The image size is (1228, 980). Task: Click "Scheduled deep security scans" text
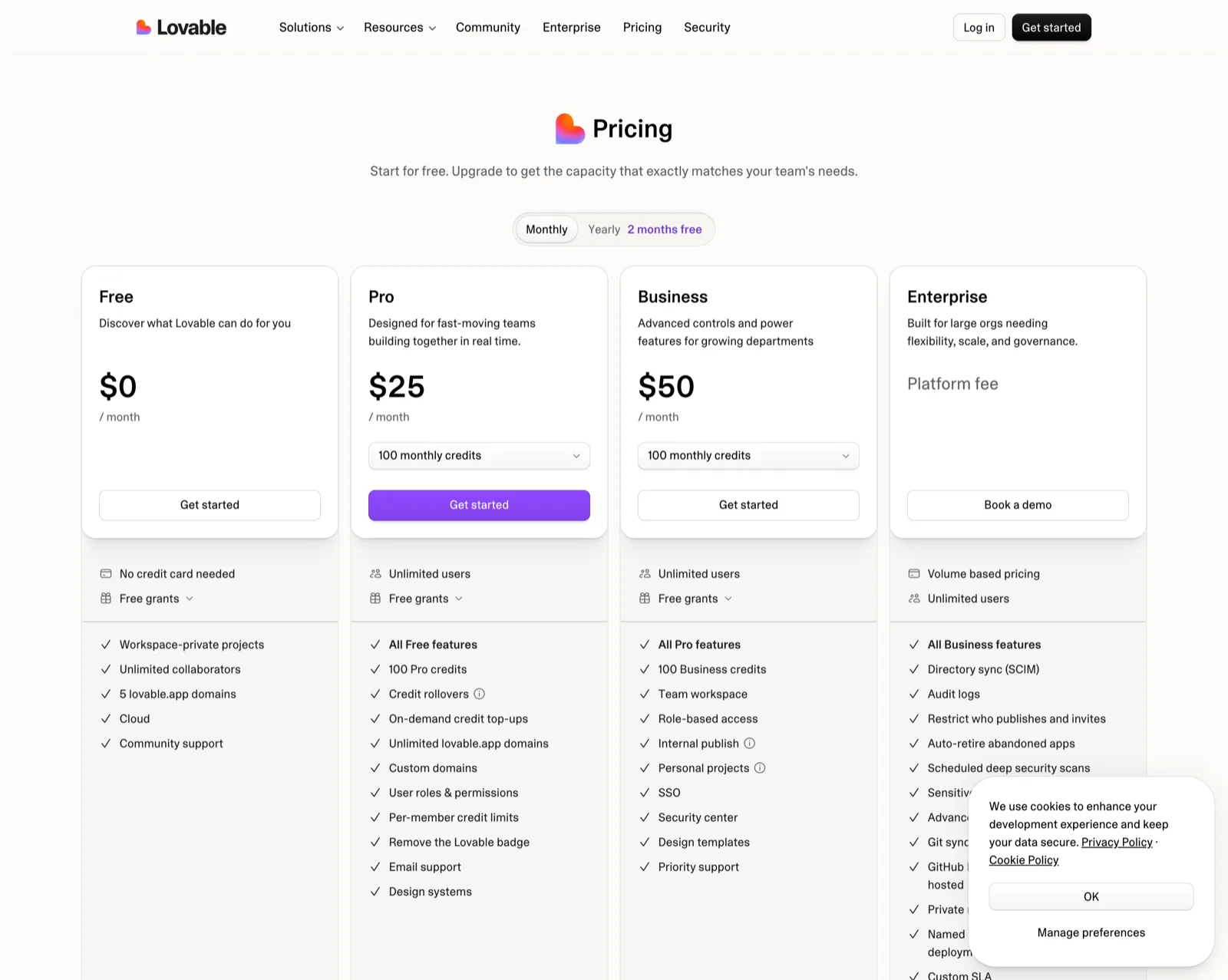[1008, 768]
